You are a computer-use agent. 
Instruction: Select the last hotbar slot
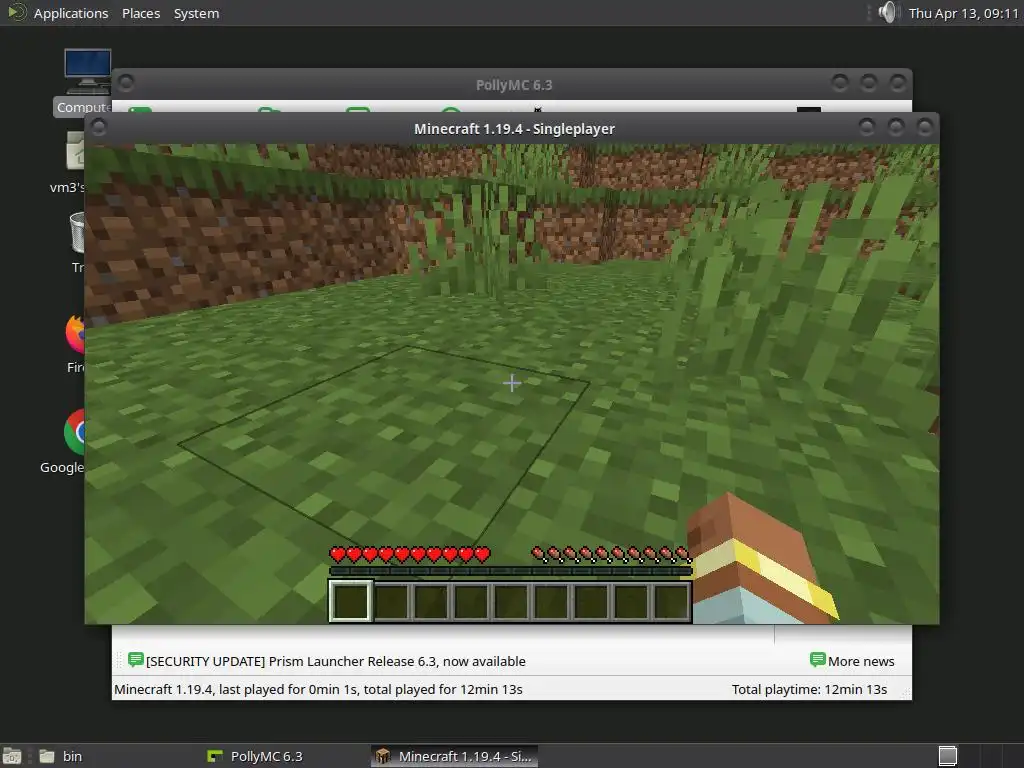[671, 601]
